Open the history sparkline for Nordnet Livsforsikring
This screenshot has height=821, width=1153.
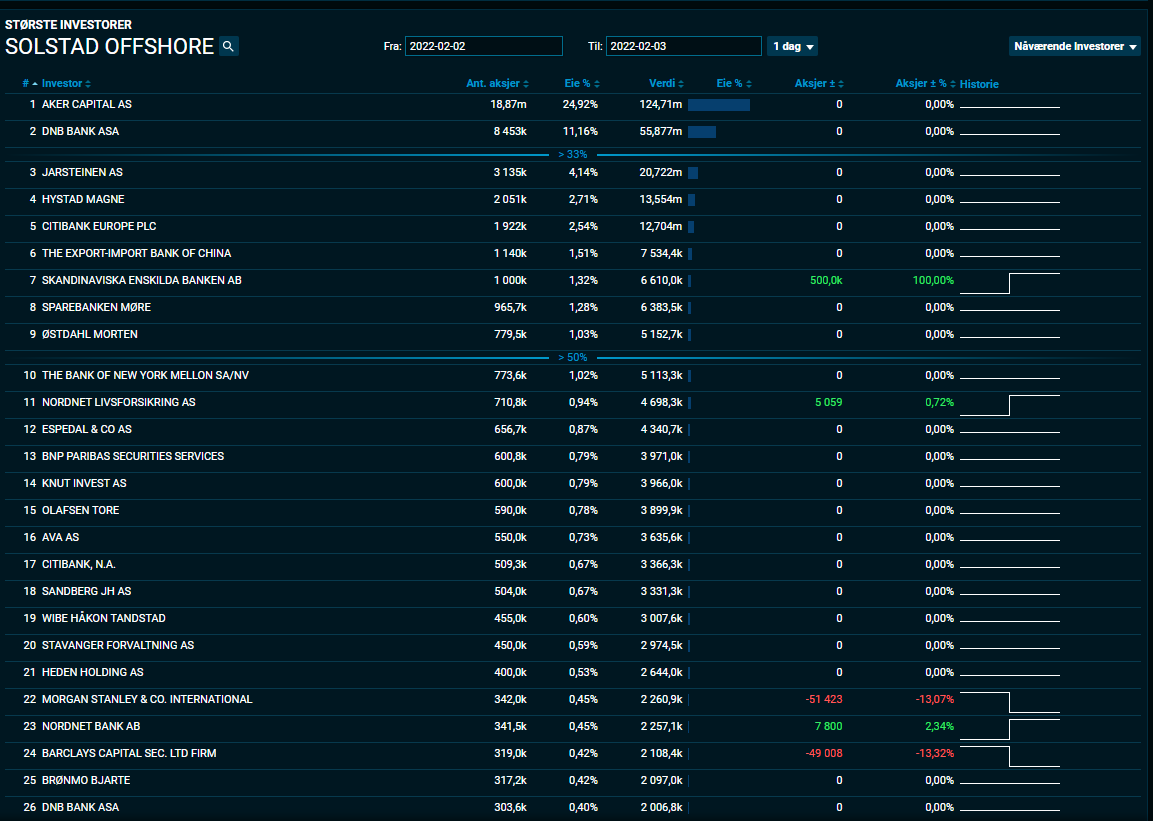(x=1010, y=405)
